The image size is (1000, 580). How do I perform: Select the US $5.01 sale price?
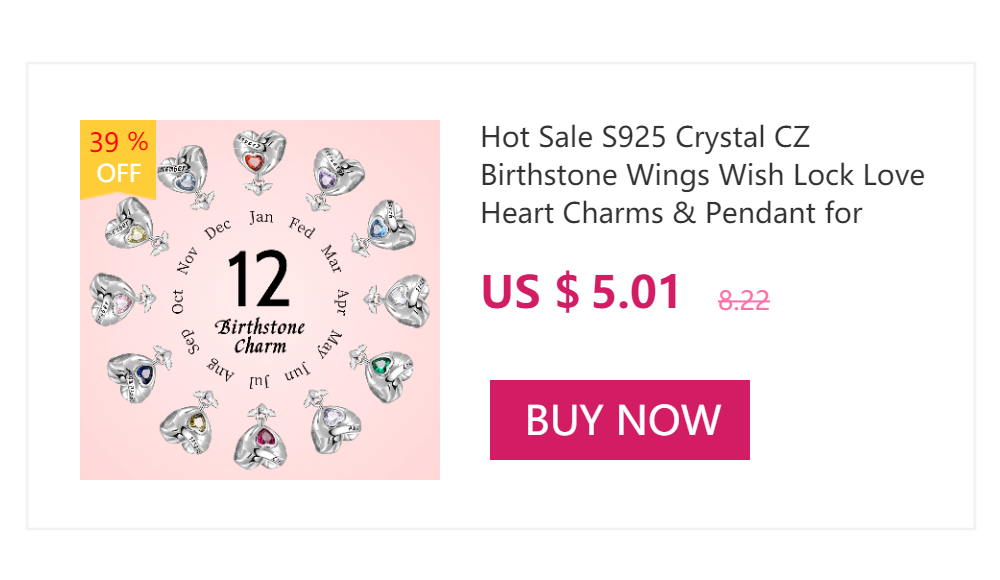pos(581,292)
